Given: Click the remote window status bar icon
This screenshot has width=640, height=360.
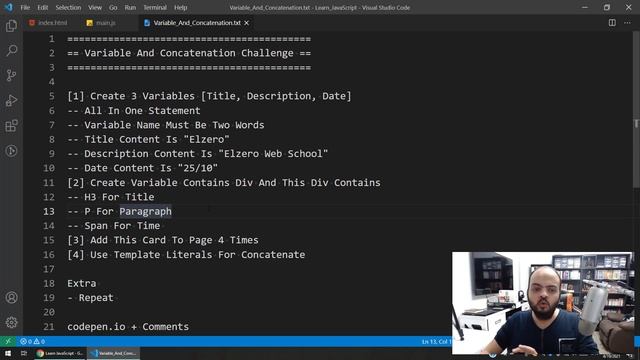Looking at the screenshot, I should click(8, 341).
